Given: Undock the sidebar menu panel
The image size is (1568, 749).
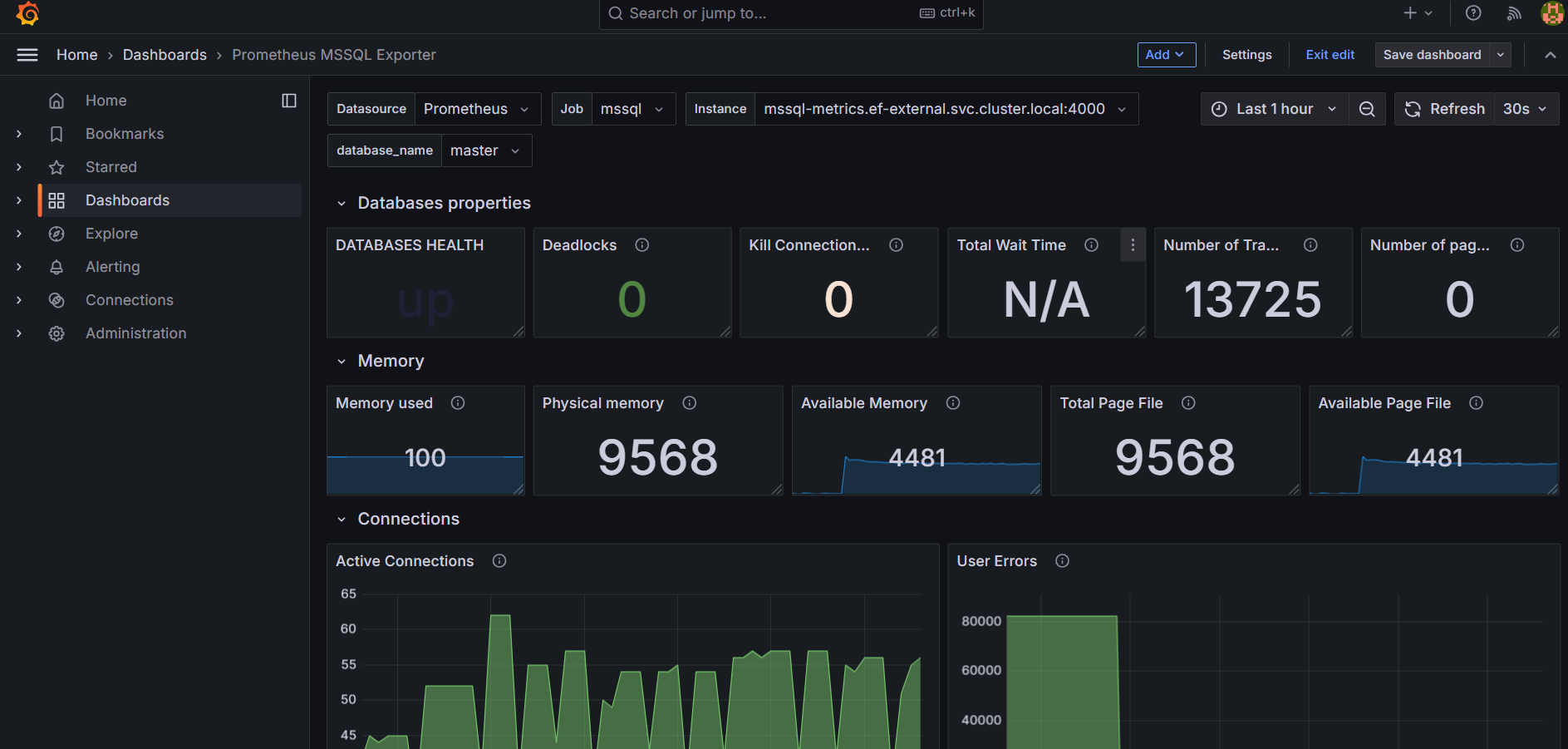Looking at the screenshot, I should (289, 101).
